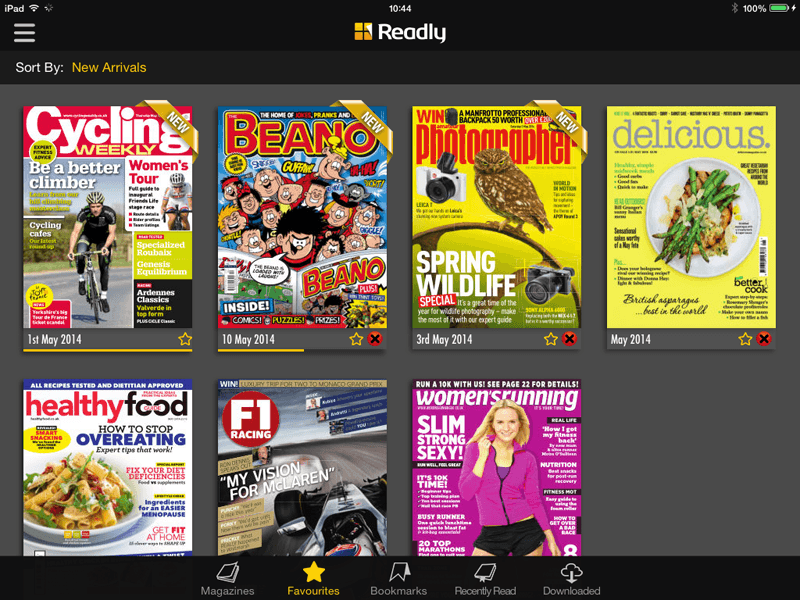Open the Bookmarks tab
This screenshot has height=600, width=800.
click(398, 579)
